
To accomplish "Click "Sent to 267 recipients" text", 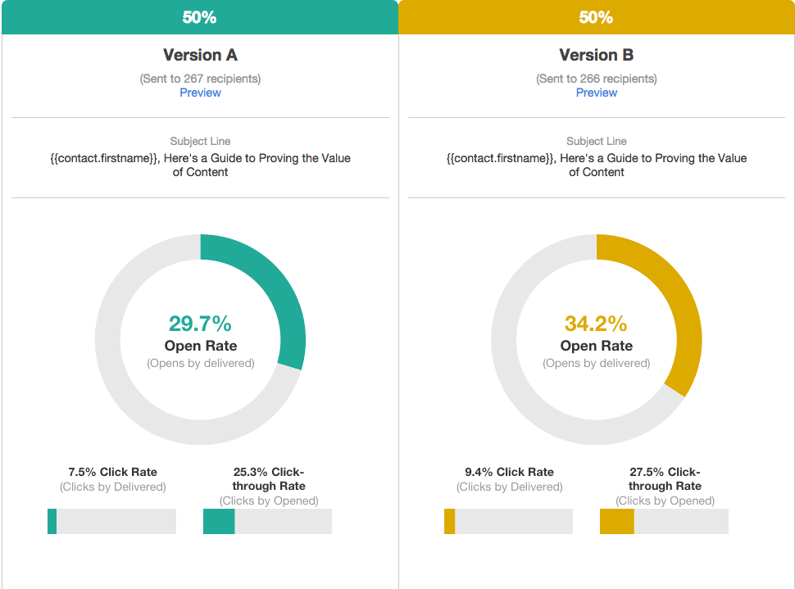I will pos(200,78).
